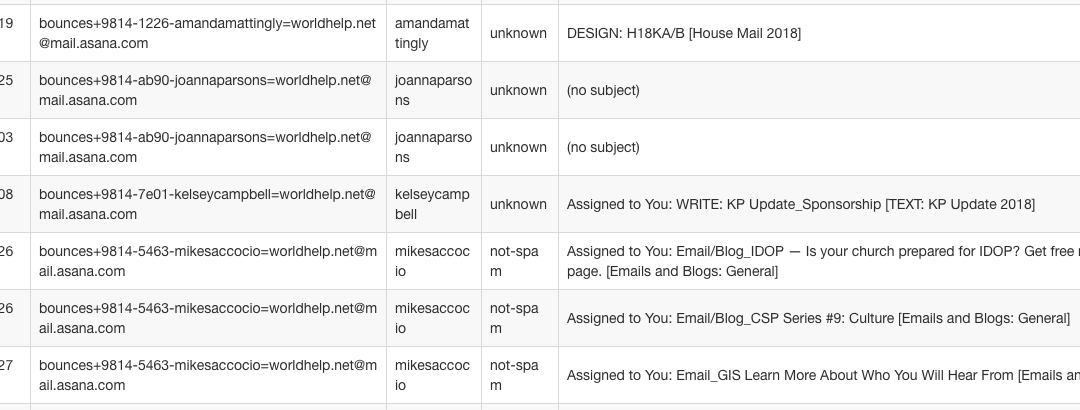Viewport: 1080px width, 410px height.
Task: Click the 'Email/Blog_CSP Series #9: Culture' subject
Action: 818,318
